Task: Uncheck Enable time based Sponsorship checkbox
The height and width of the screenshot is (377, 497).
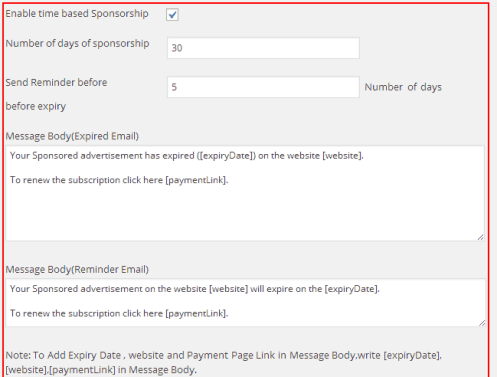Action: (172, 15)
